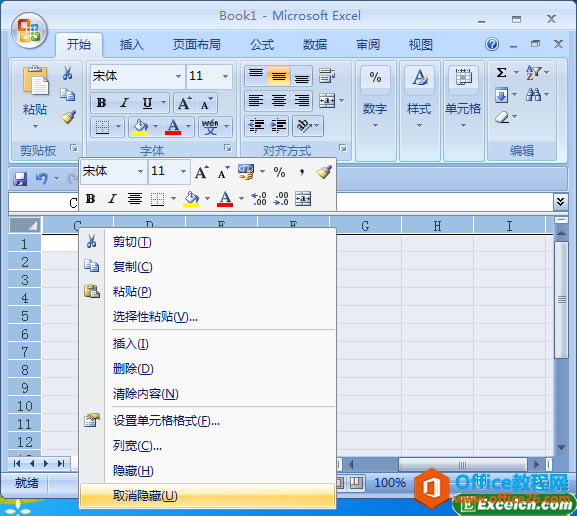
Task: Toggle Italic in the ribbon
Action: (x=124, y=103)
